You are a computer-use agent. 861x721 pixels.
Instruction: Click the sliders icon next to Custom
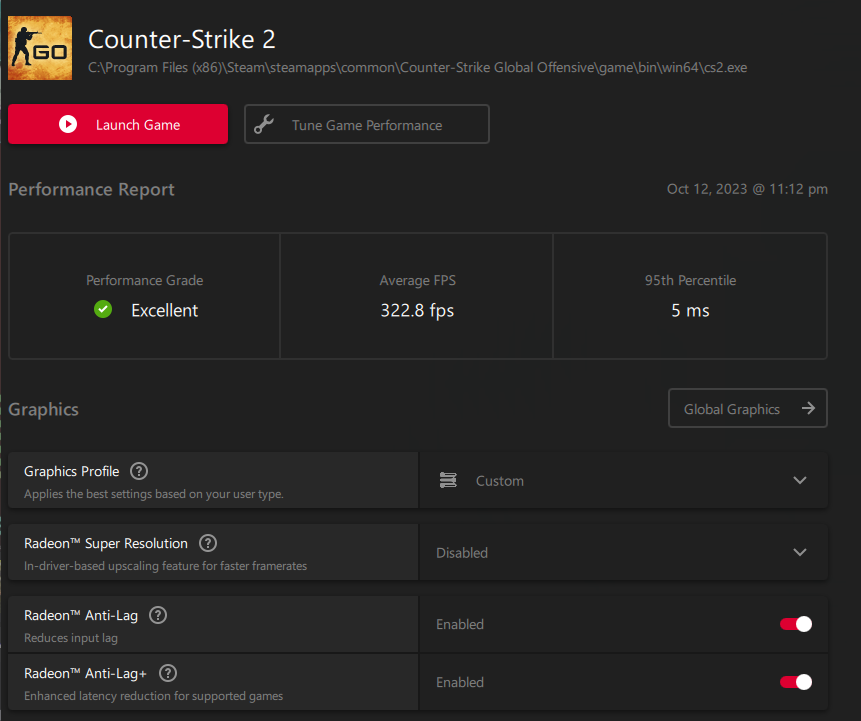[x=449, y=481]
